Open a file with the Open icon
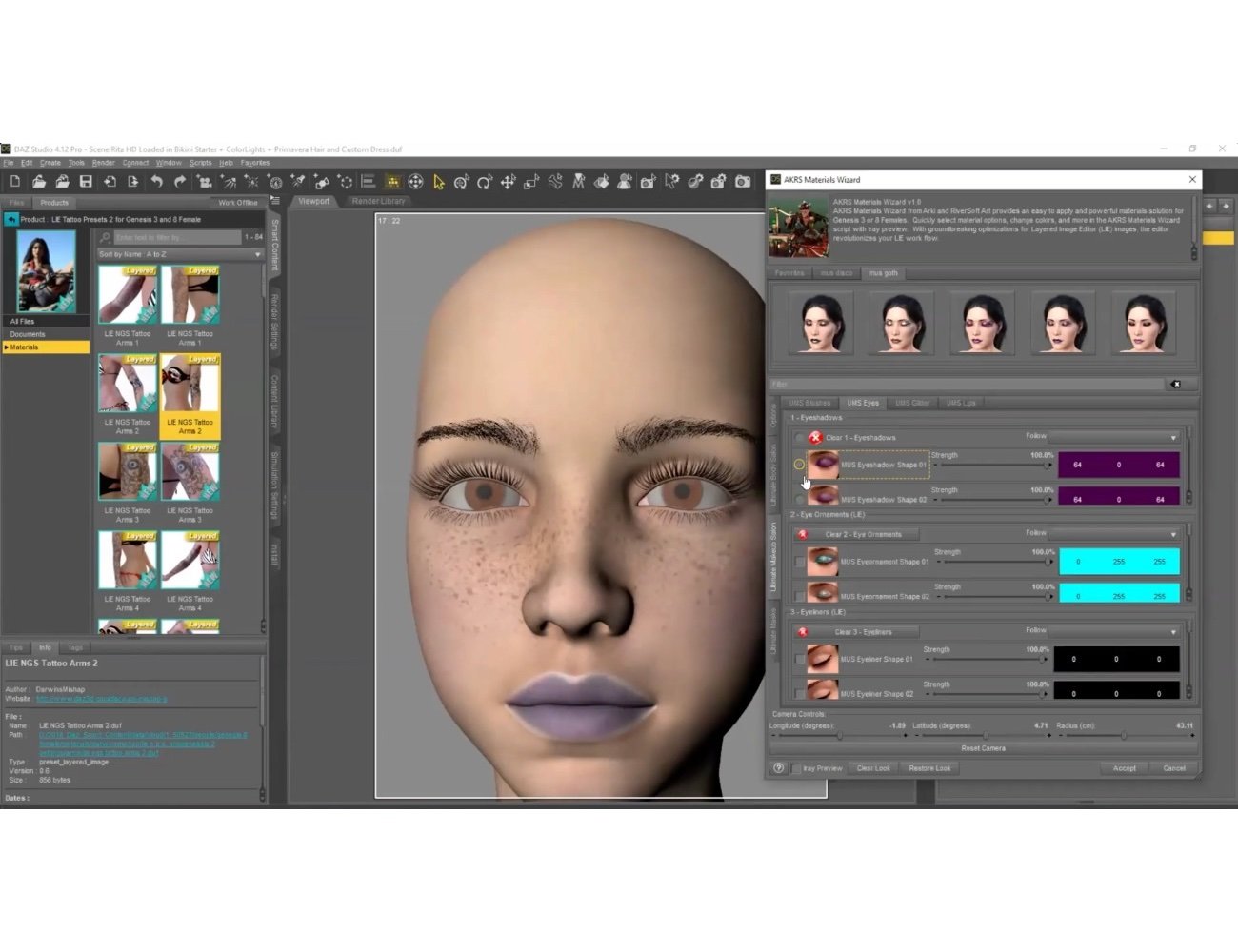Image resolution: width=1238 pixels, height=952 pixels. point(38,182)
